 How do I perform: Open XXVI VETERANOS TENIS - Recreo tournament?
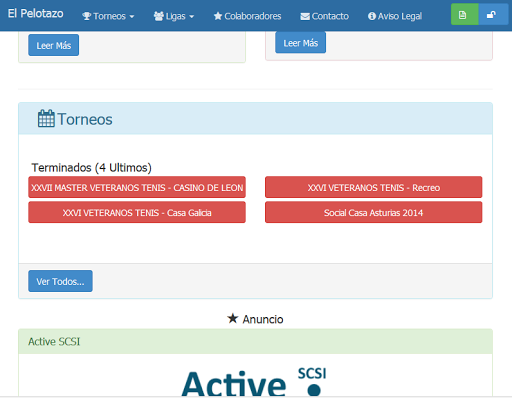point(374,187)
